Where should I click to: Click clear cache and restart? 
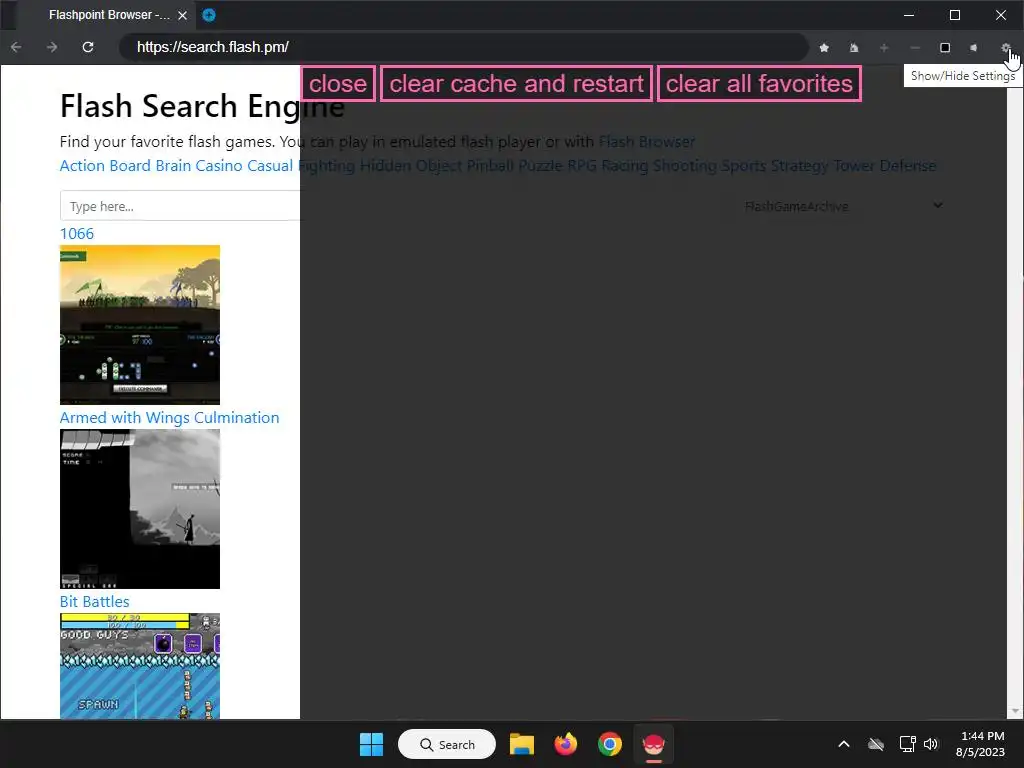click(x=517, y=84)
